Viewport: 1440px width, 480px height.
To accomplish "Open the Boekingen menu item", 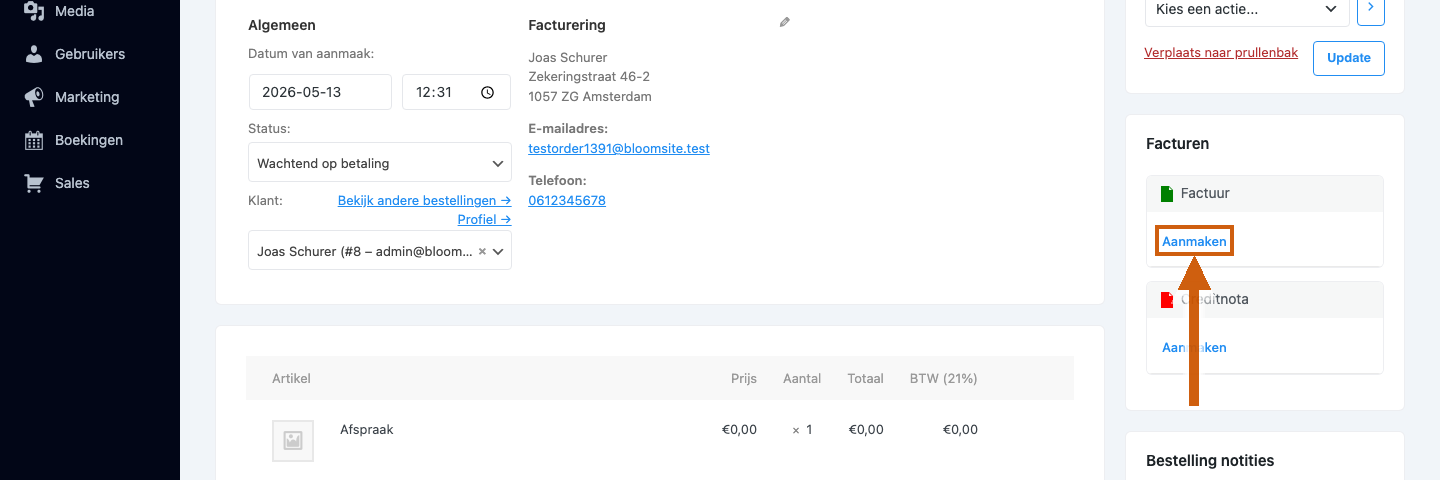I will (89, 140).
